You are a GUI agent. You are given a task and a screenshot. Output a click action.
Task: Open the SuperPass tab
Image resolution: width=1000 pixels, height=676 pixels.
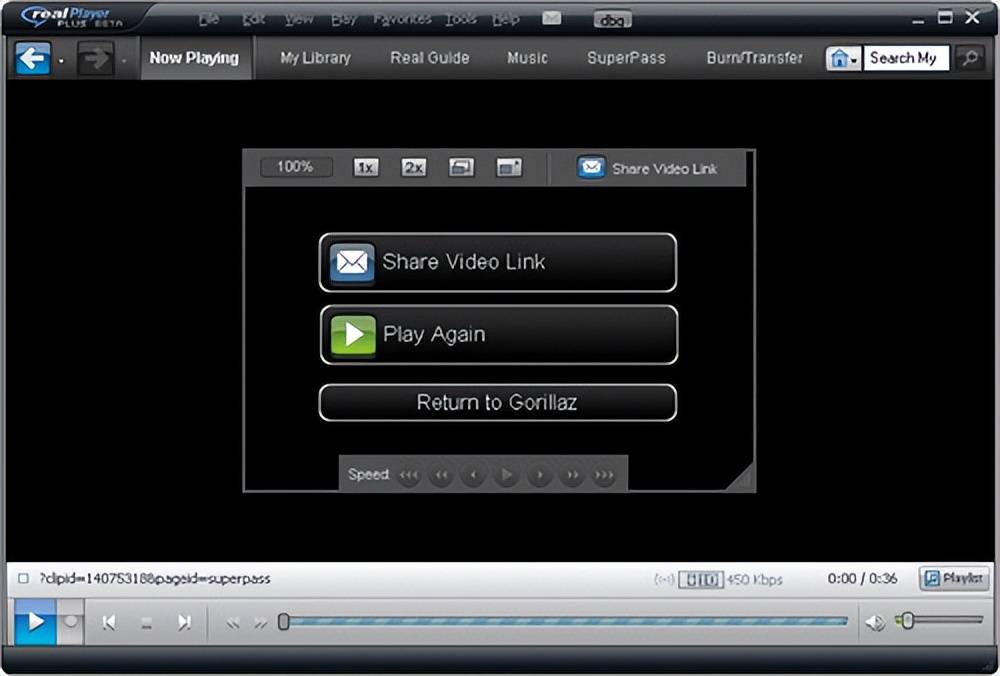click(x=626, y=58)
